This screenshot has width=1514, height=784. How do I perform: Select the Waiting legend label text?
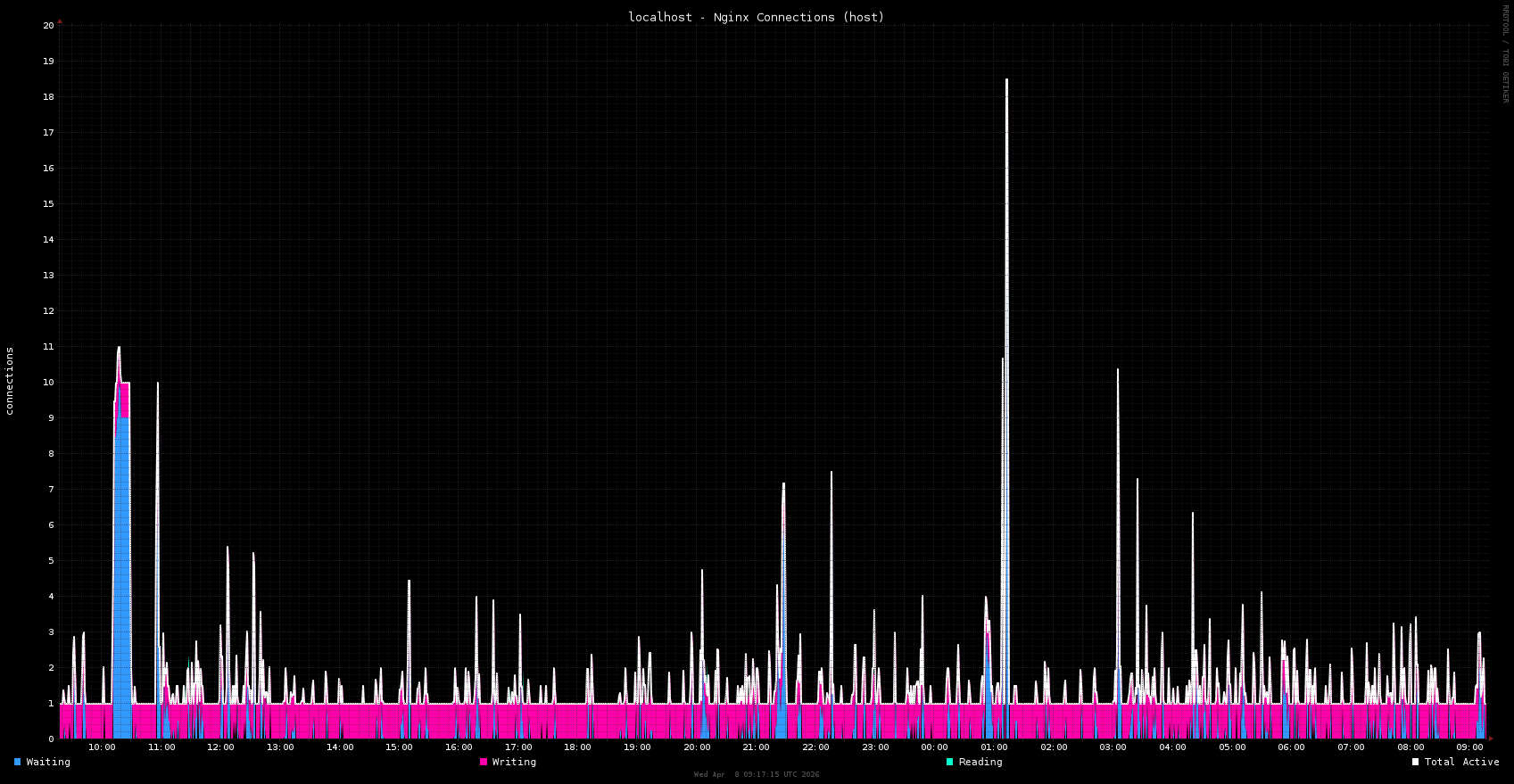point(48,762)
